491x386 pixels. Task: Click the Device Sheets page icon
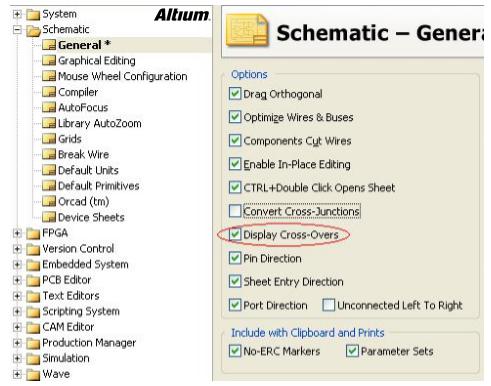coord(49,217)
